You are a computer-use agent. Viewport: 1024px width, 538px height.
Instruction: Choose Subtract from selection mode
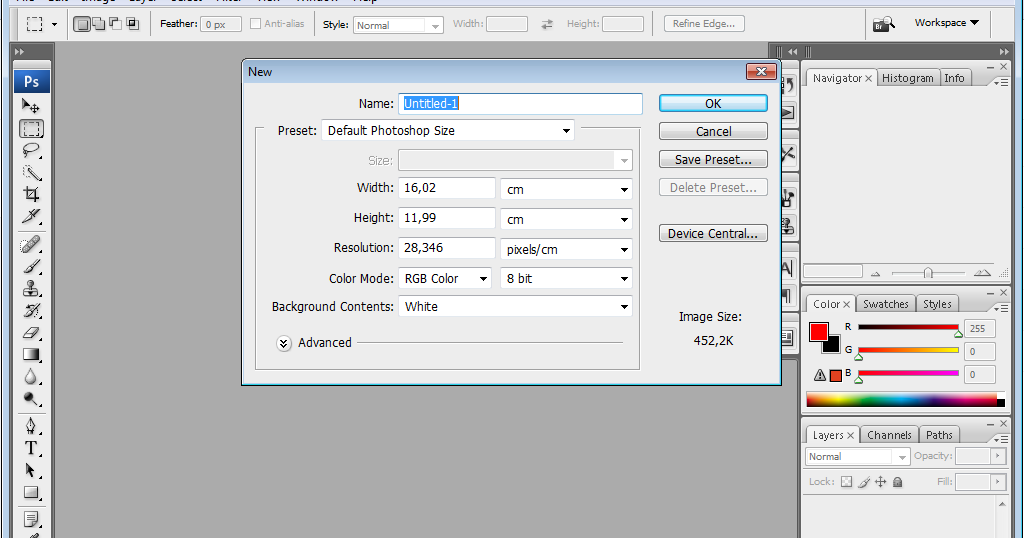coord(116,24)
